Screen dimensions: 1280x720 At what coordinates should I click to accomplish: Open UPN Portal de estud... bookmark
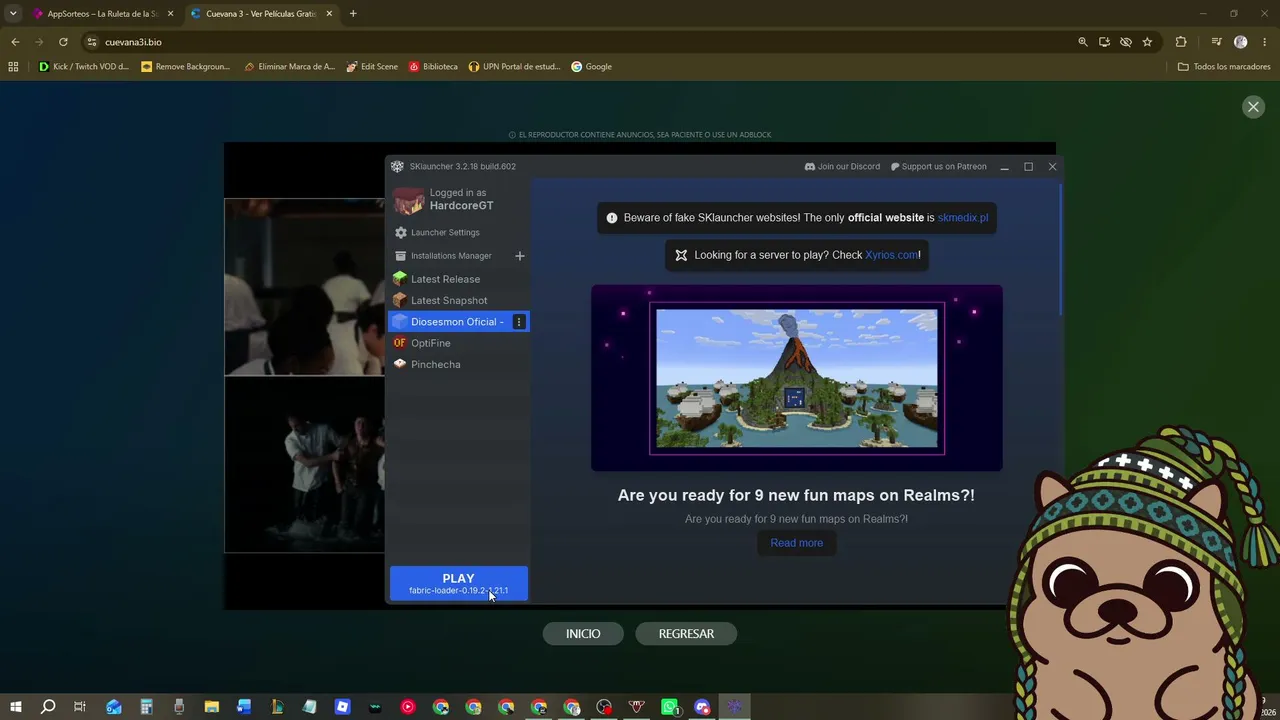(514, 67)
